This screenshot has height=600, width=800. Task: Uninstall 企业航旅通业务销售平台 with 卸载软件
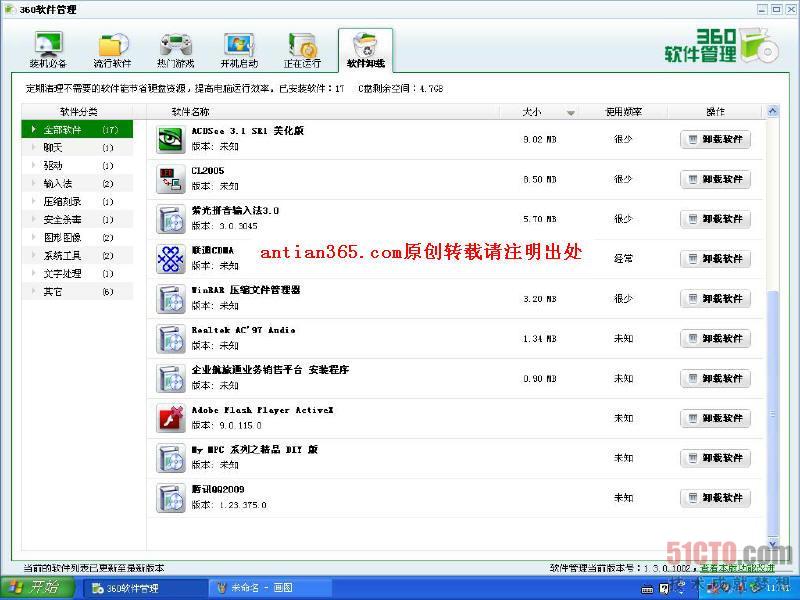[715, 379]
